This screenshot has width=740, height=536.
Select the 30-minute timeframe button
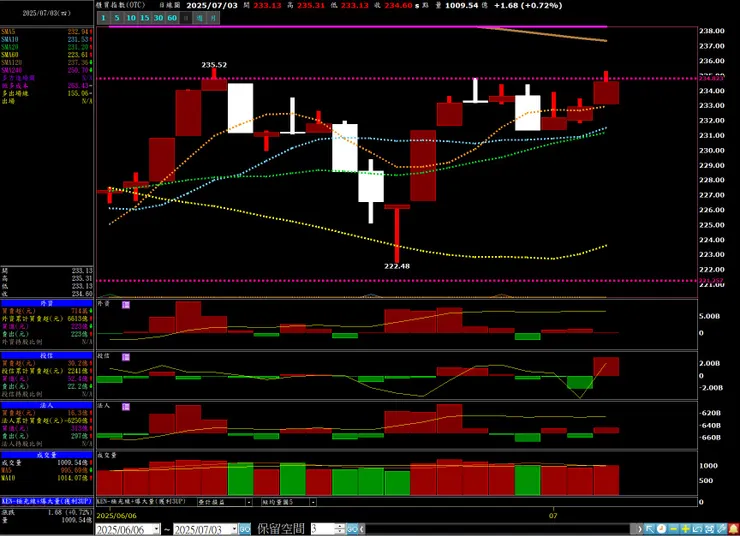pyautogui.click(x=159, y=18)
